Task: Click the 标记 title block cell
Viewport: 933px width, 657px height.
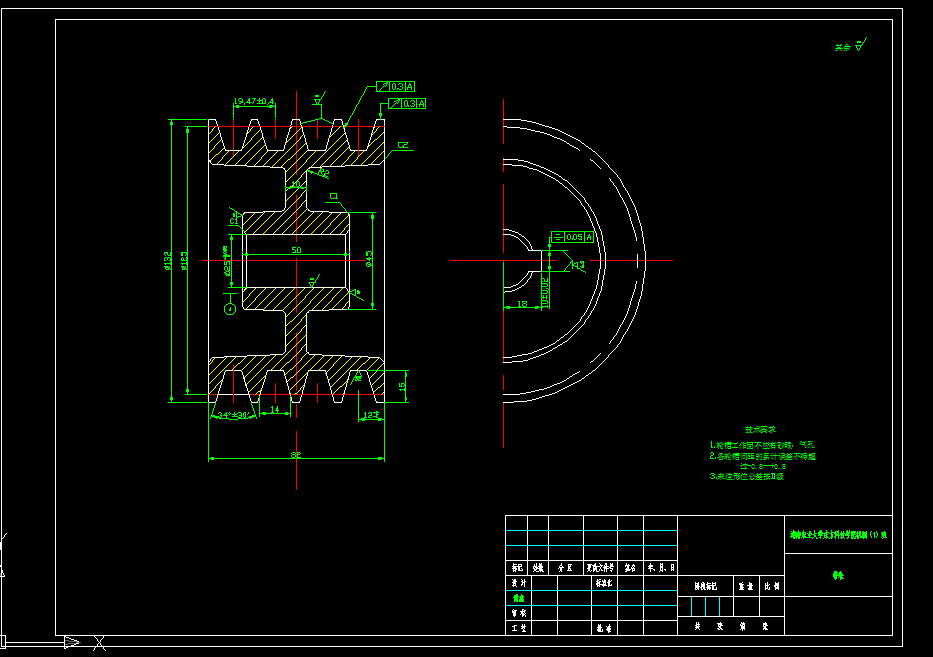Action: tap(516, 568)
